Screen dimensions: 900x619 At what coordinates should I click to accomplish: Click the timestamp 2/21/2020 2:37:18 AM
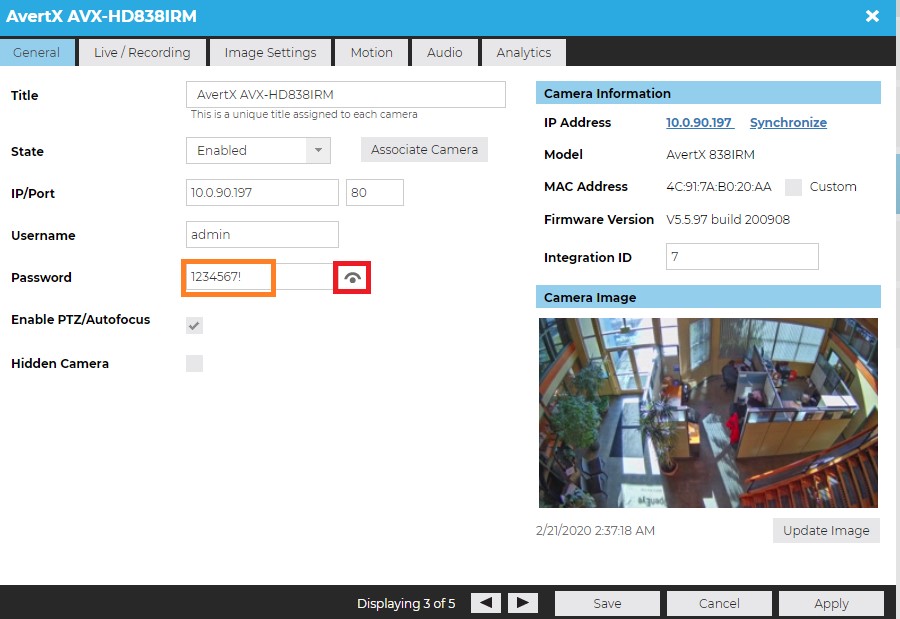coord(595,531)
